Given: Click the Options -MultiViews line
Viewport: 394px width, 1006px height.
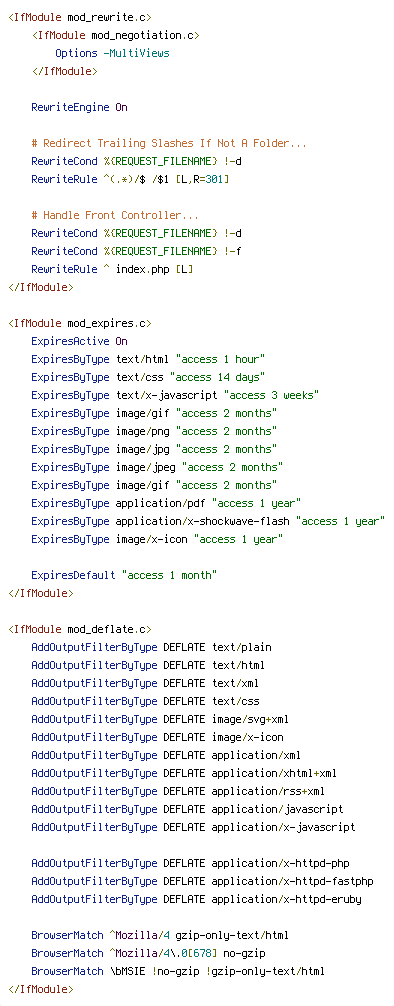Looking at the screenshot, I should (x=112, y=53).
